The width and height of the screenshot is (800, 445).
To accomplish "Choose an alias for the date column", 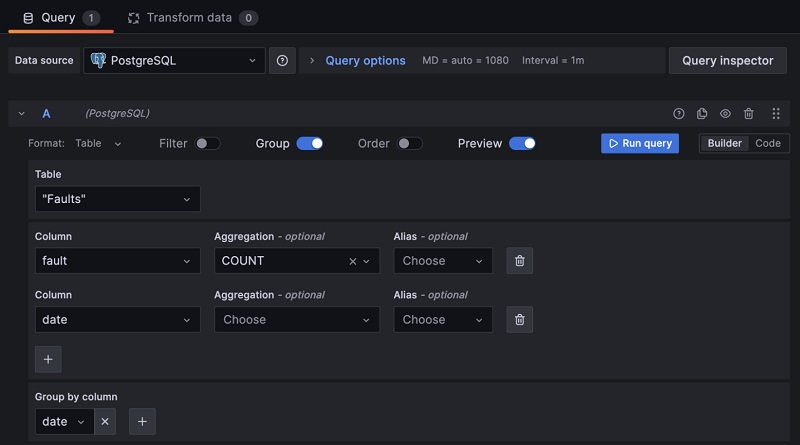I will [x=443, y=319].
